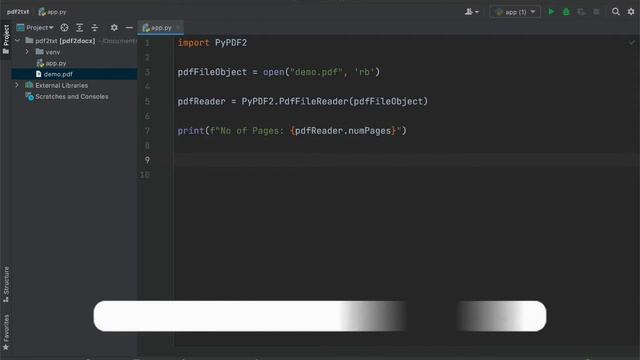
Task: Select Scratches and Consoles item
Action: (x=67, y=97)
